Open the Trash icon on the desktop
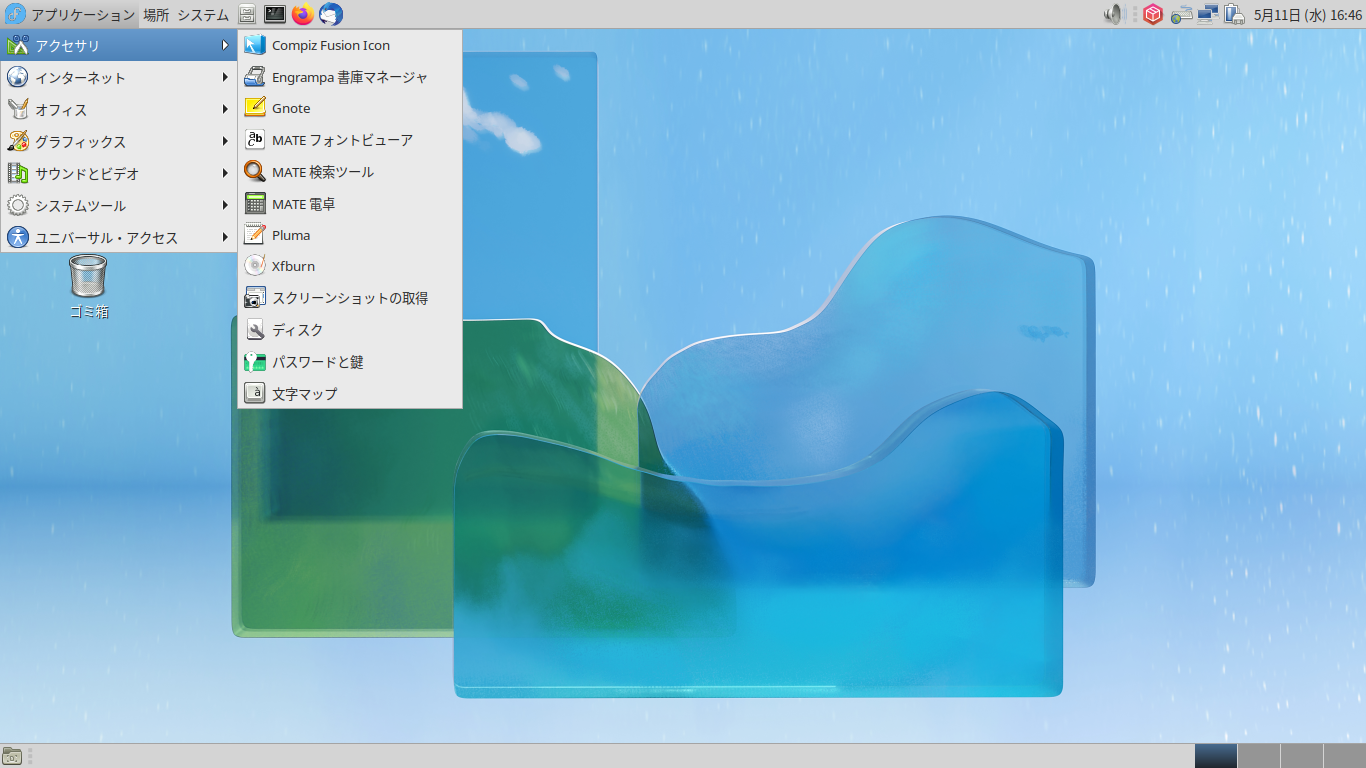1366x768 pixels. tap(88, 276)
